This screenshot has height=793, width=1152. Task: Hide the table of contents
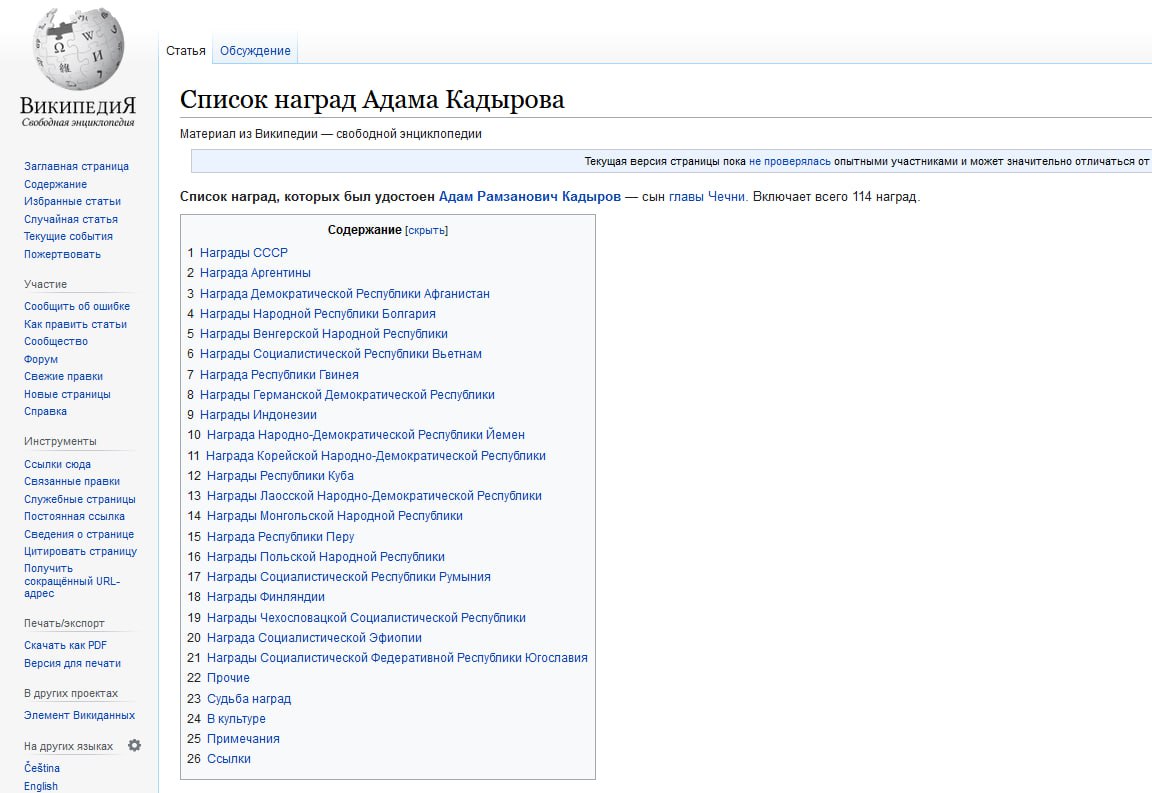[x=426, y=231]
